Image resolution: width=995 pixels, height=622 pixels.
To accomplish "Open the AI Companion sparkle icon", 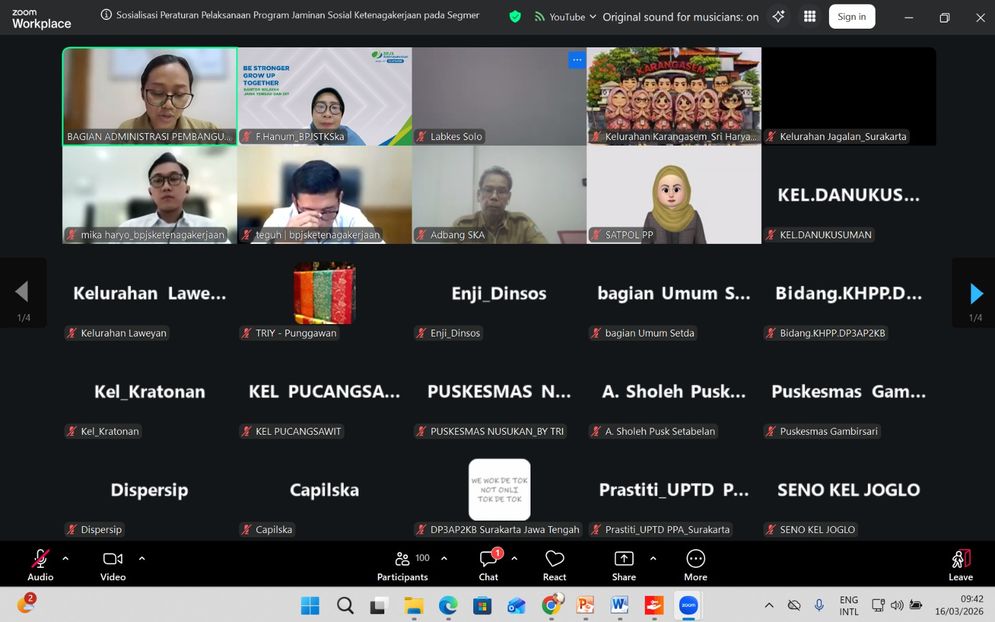I will 778,17.
